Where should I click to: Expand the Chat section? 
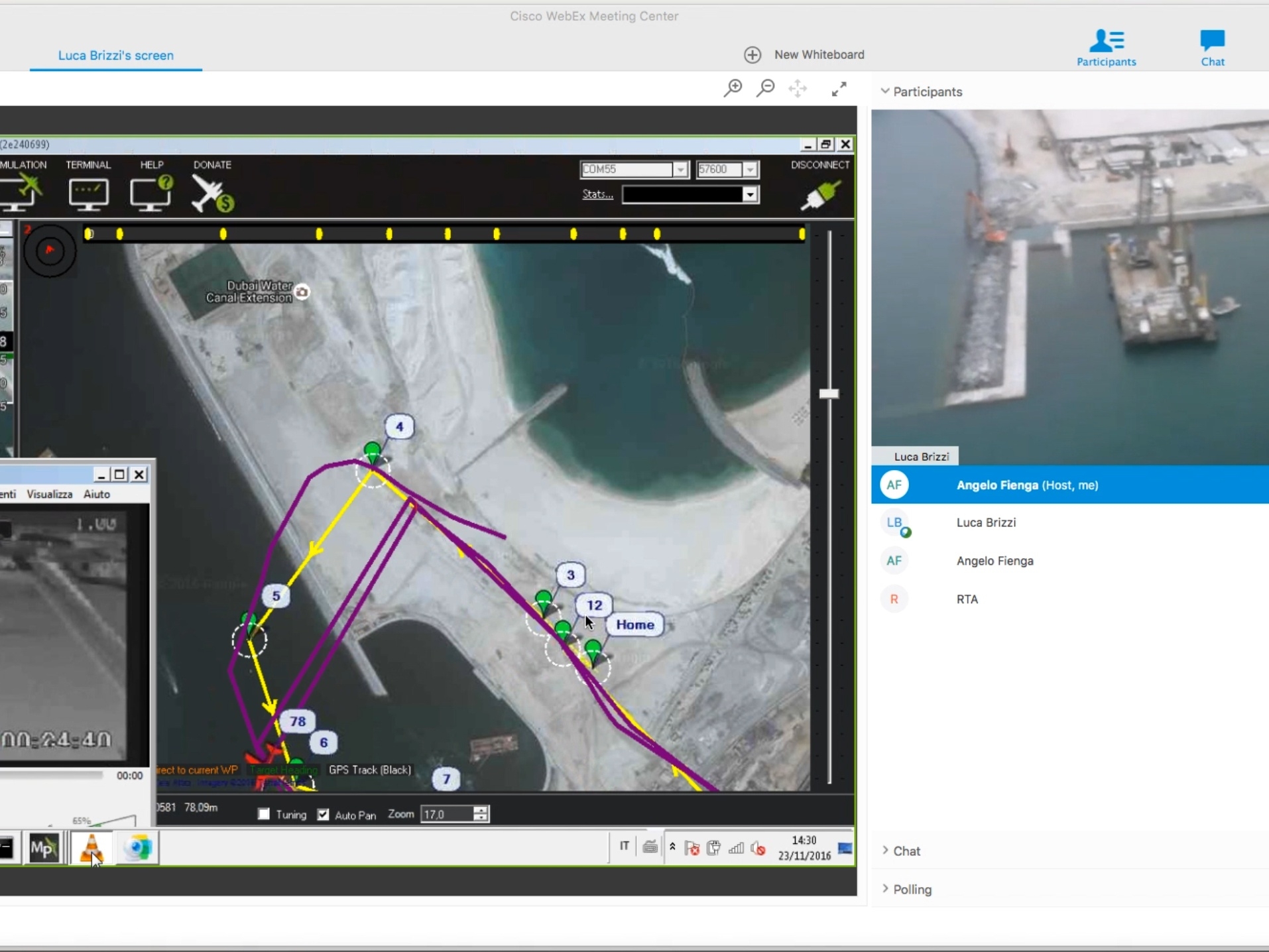906,851
